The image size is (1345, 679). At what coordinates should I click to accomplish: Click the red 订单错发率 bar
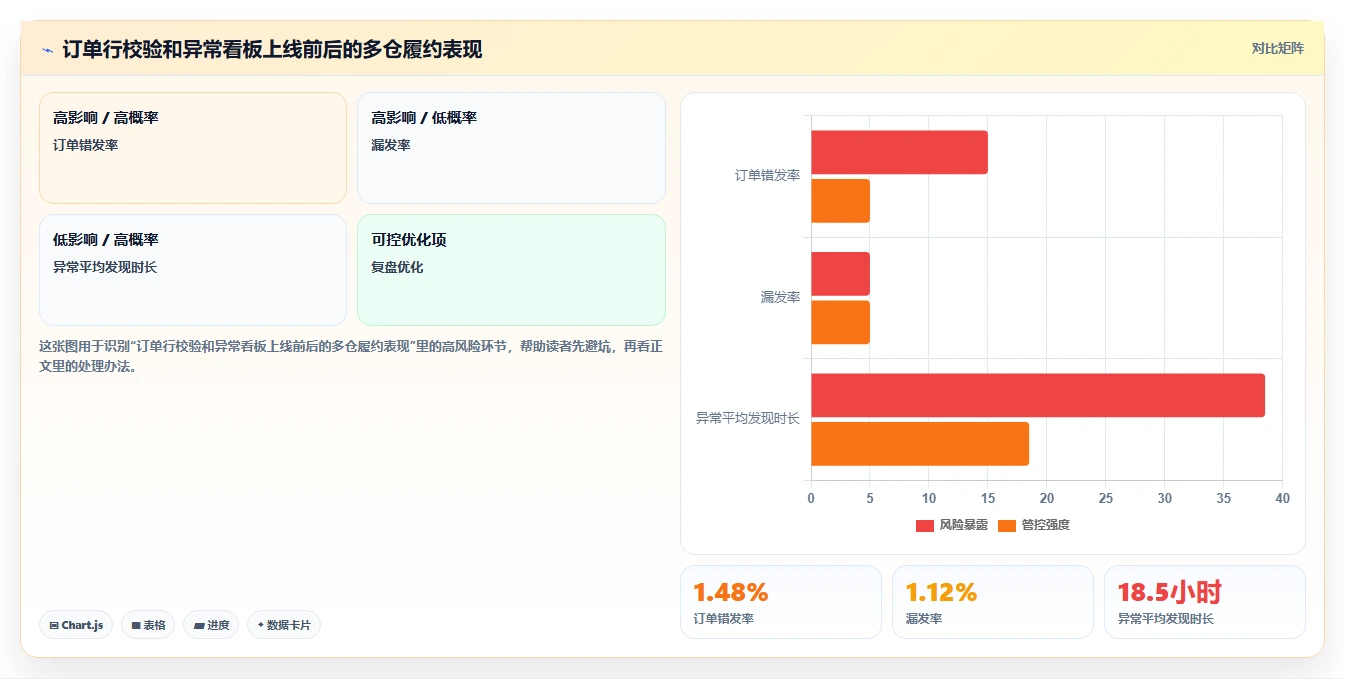[x=899, y=152]
